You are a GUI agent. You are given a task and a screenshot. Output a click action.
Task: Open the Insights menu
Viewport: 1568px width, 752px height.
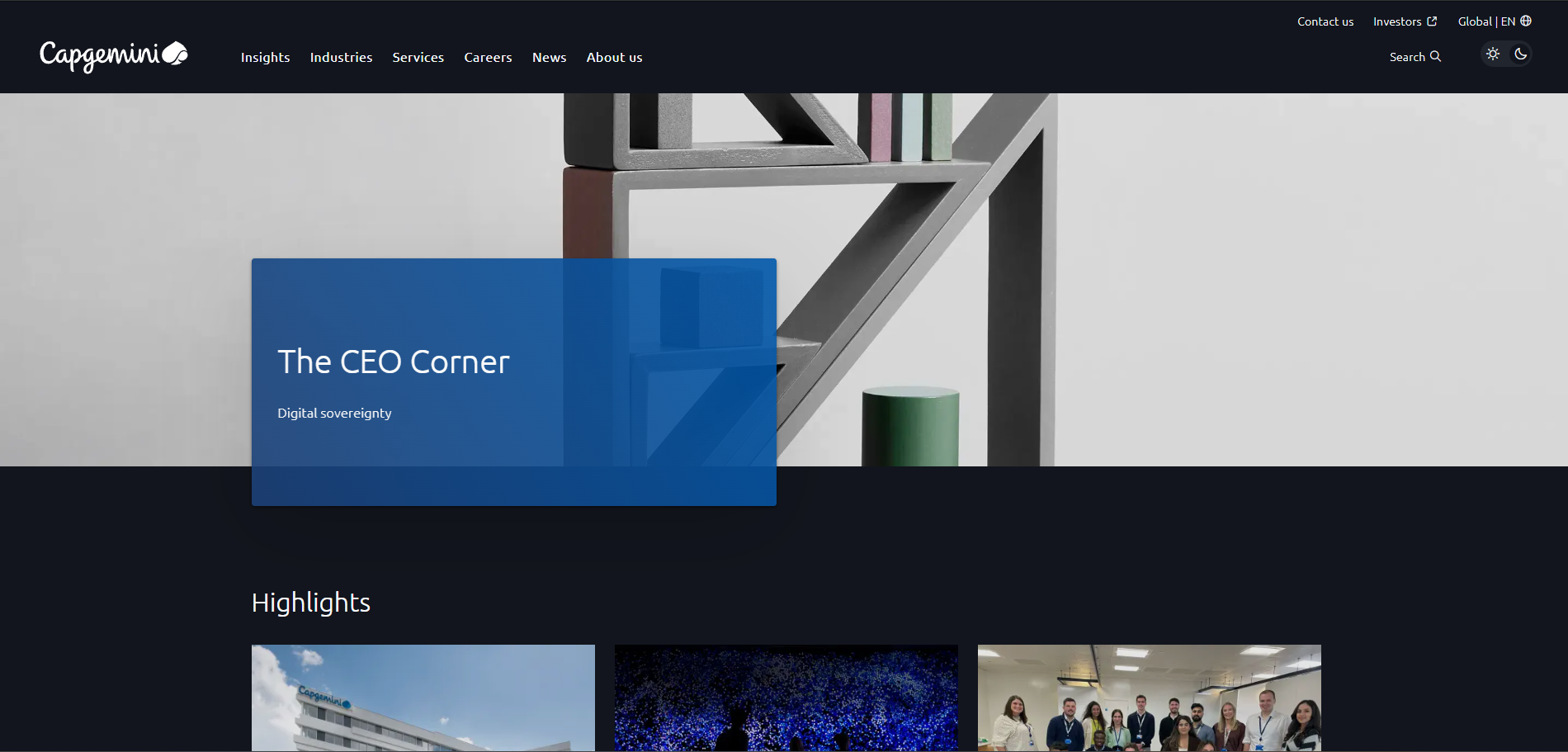pos(265,57)
